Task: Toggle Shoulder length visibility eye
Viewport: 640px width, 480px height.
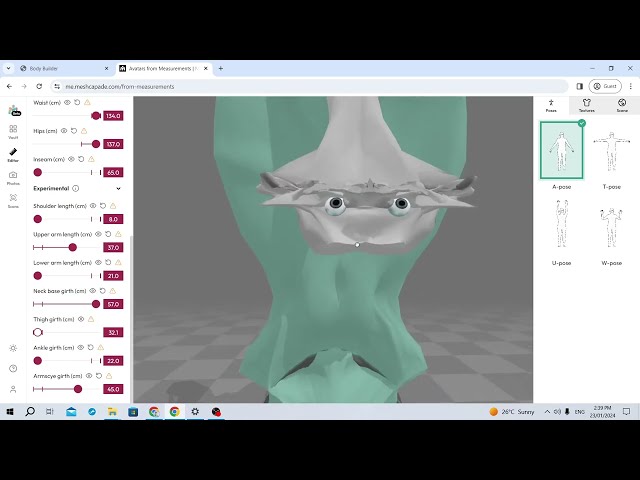Action: tap(93, 206)
